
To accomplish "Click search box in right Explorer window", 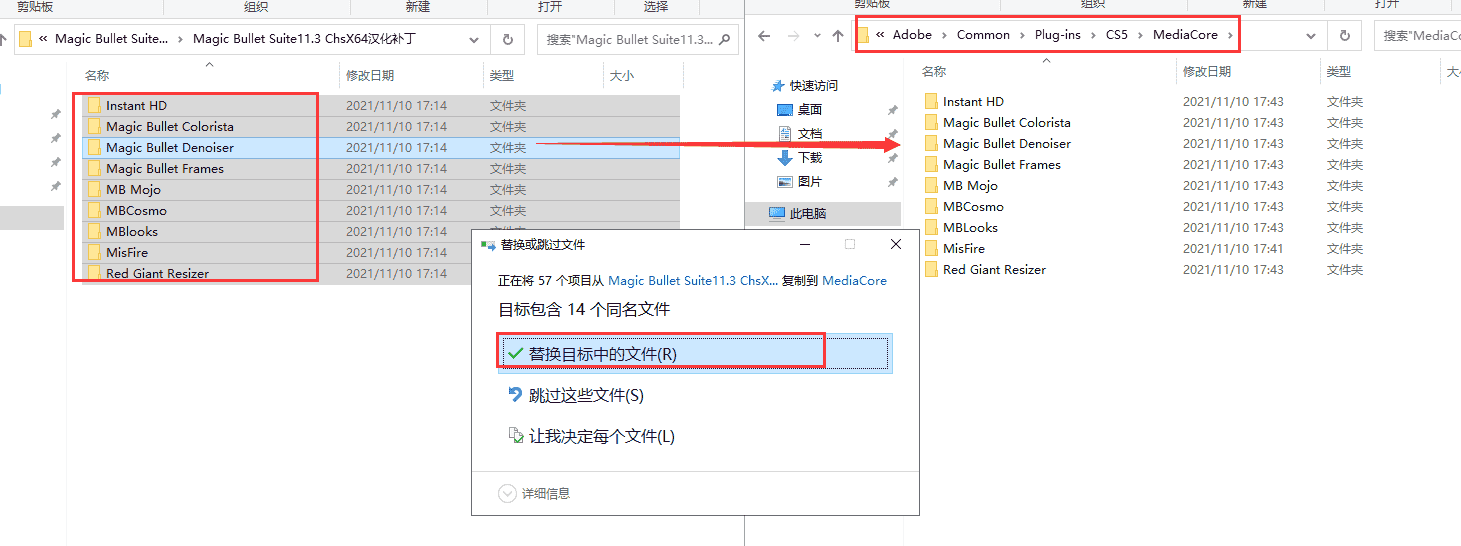I will (1418, 35).
